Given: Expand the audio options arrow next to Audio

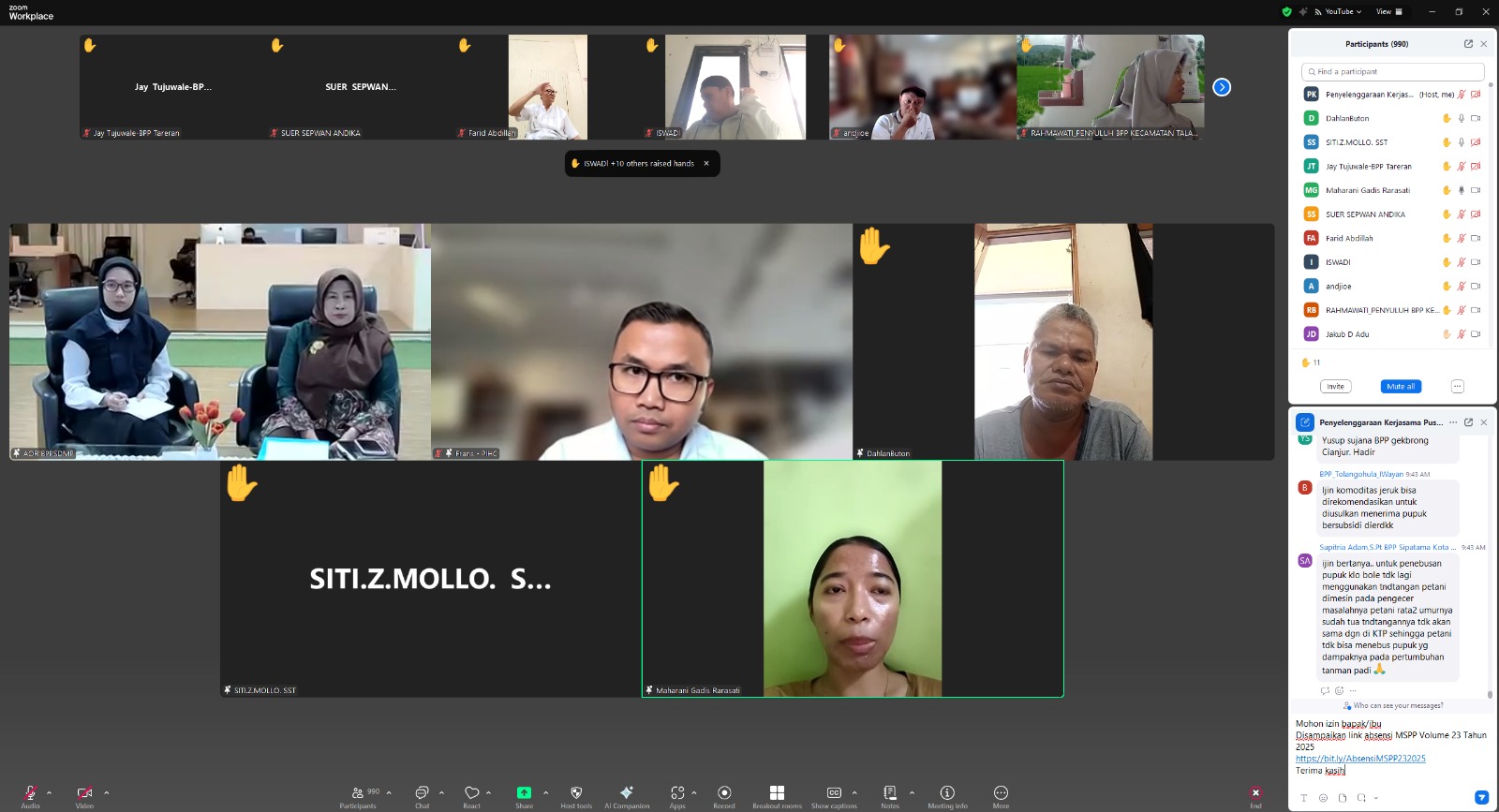Looking at the screenshot, I should pyautogui.click(x=50, y=792).
